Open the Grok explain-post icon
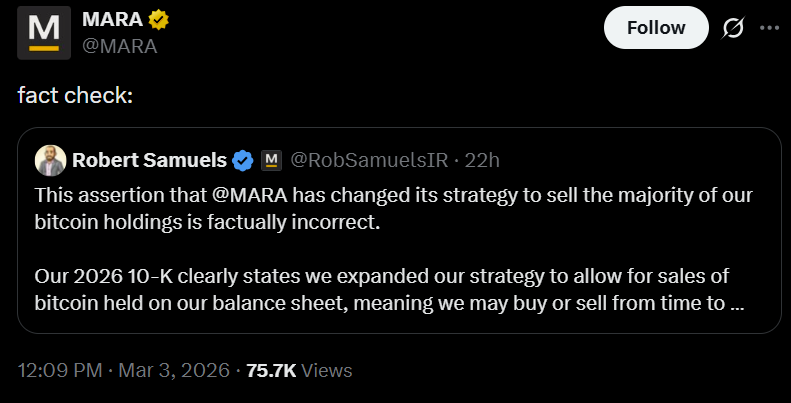 coord(732,28)
